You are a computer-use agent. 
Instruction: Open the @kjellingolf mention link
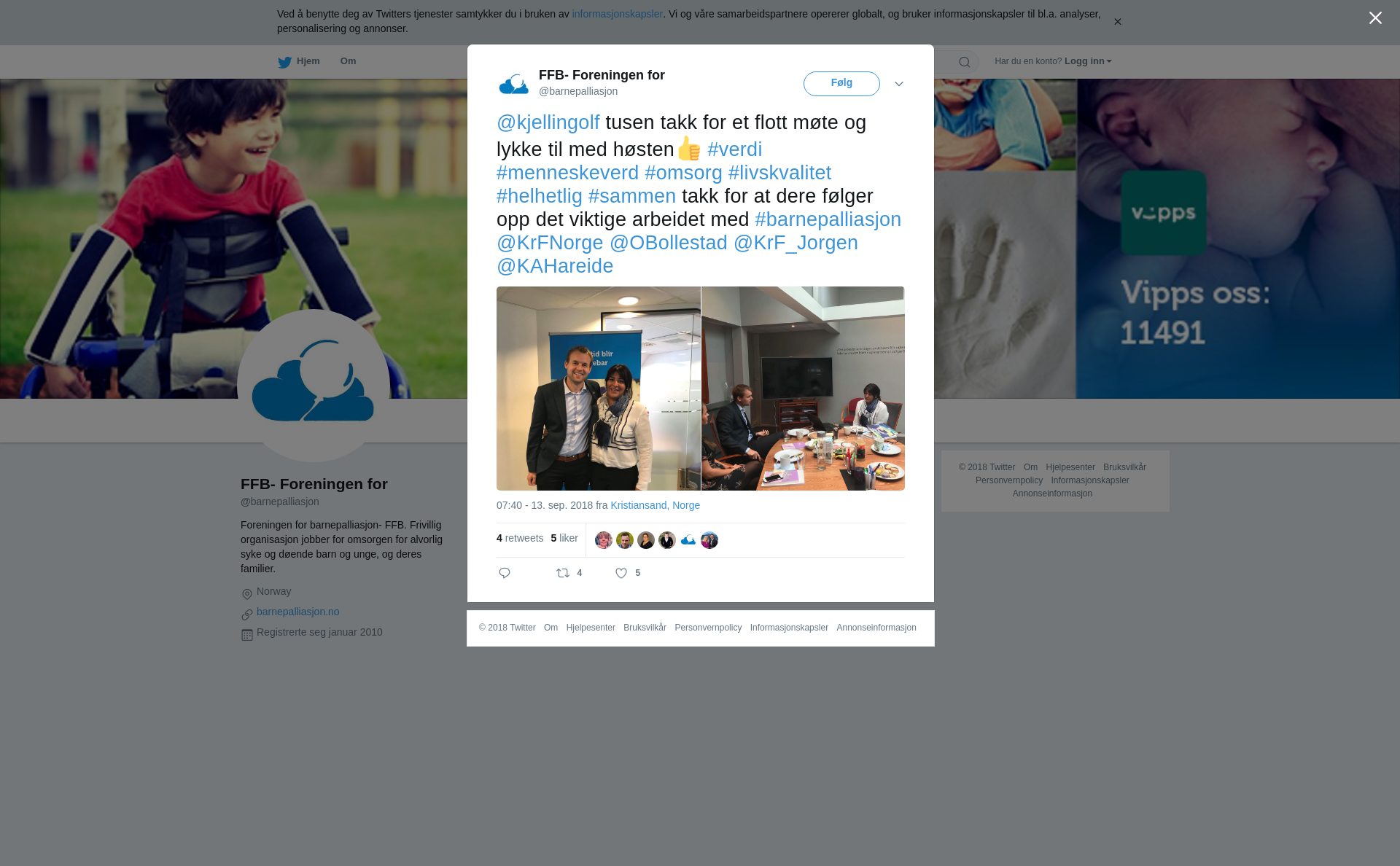click(x=548, y=122)
